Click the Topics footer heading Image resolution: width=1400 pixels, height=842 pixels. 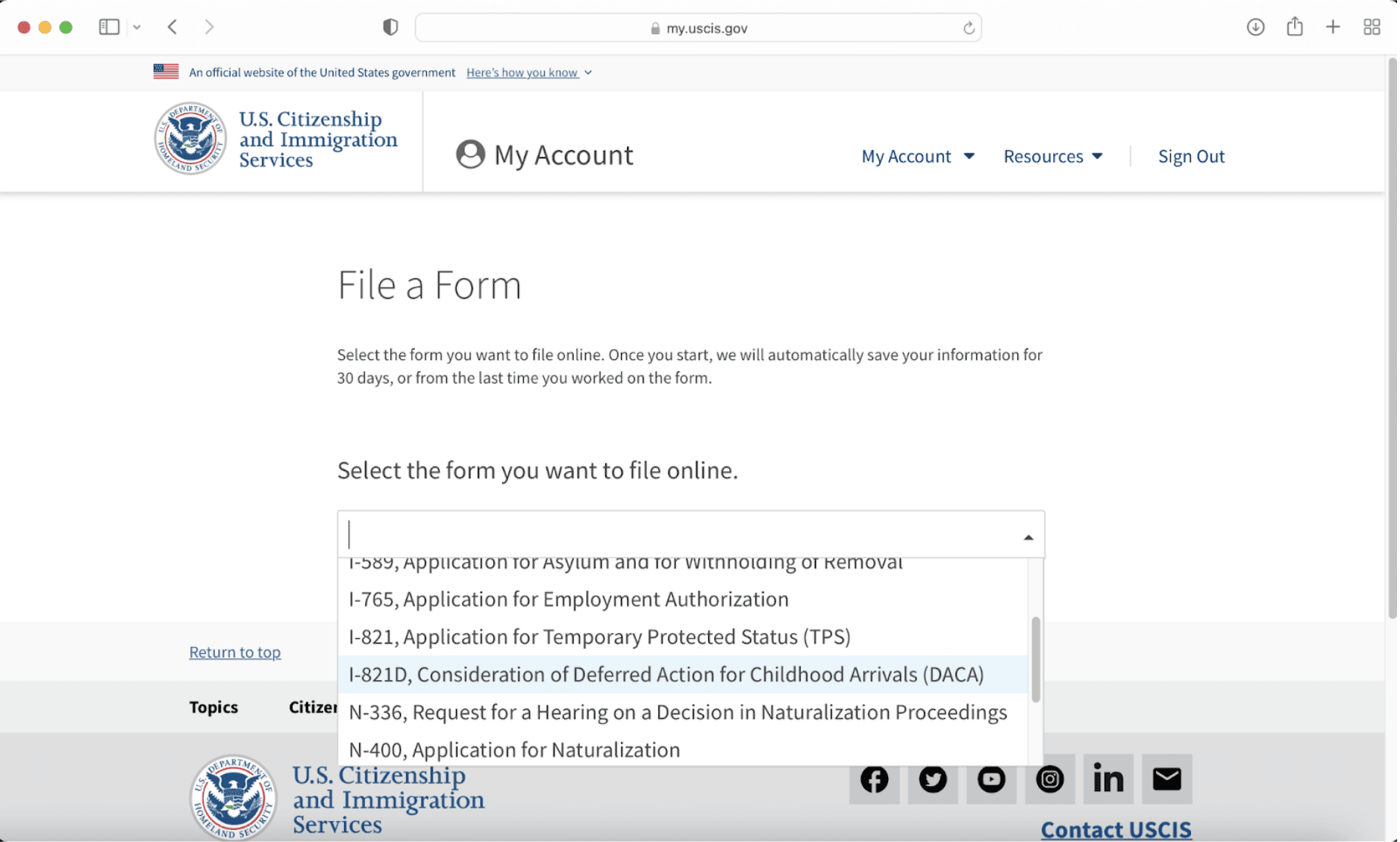(213, 707)
